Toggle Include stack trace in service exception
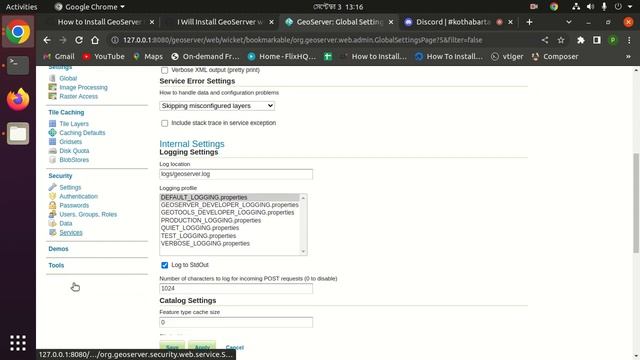640x360 pixels. (164, 123)
